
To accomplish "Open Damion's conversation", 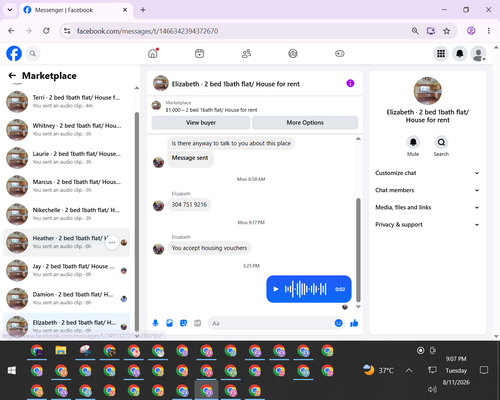I will (x=67, y=298).
